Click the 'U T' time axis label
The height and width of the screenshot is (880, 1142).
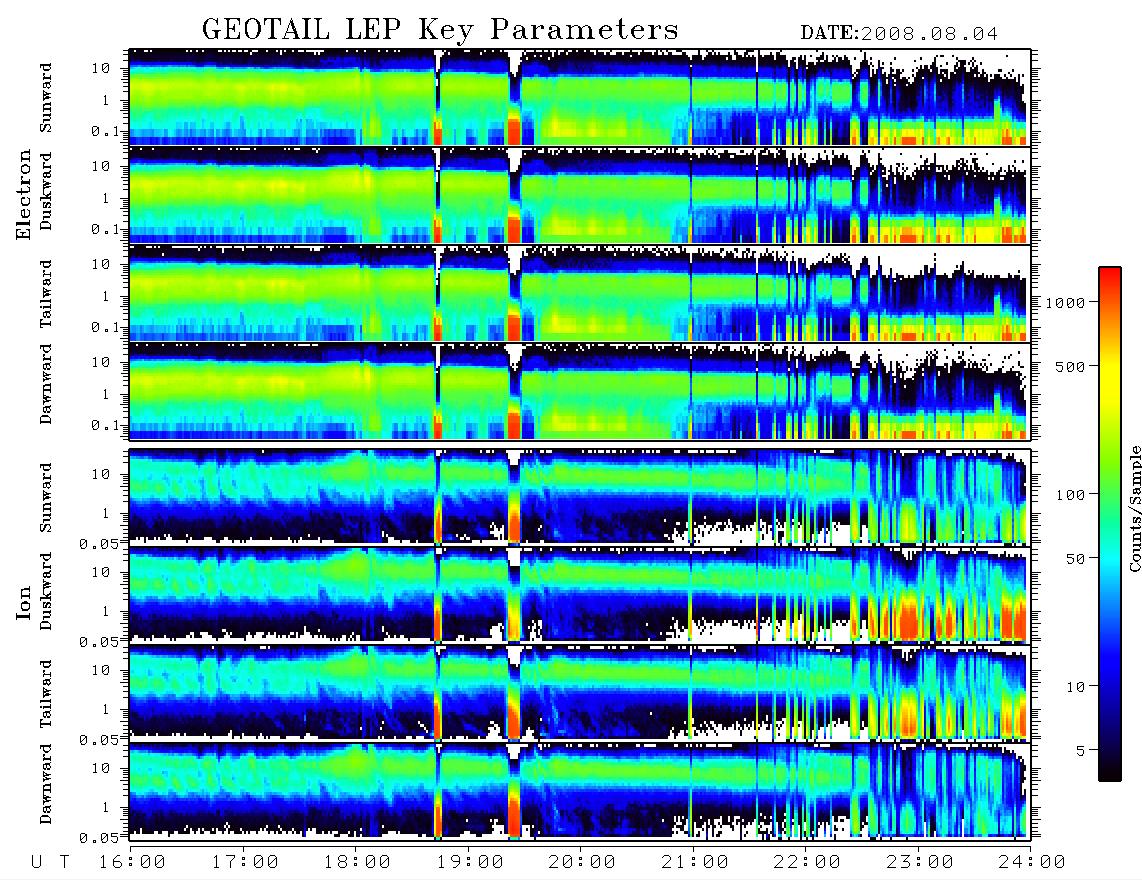point(51,863)
